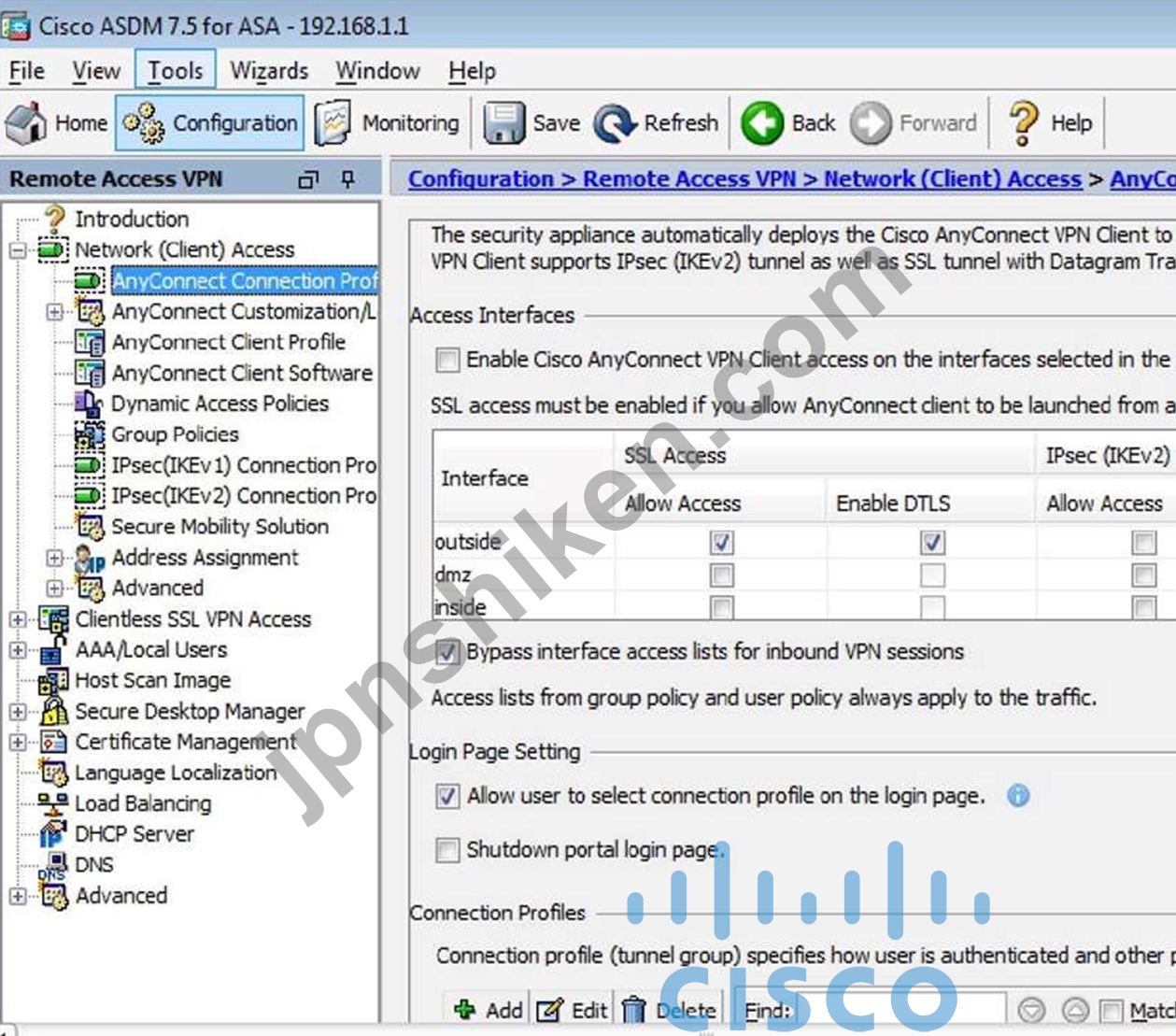Click the Secure Desktop Manager lock icon

point(53,712)
